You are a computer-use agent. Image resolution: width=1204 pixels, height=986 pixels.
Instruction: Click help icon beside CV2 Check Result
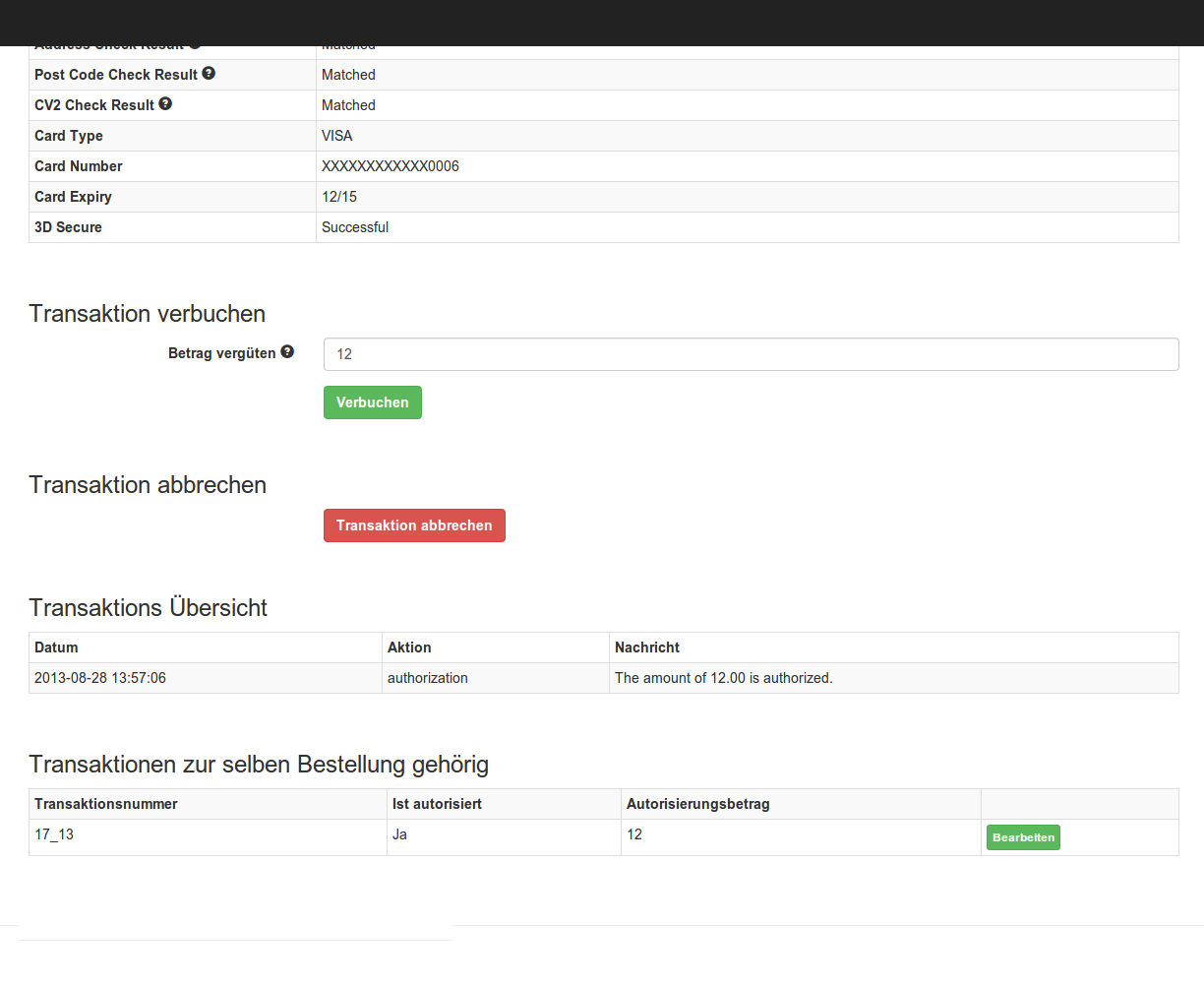pos(165,104)
